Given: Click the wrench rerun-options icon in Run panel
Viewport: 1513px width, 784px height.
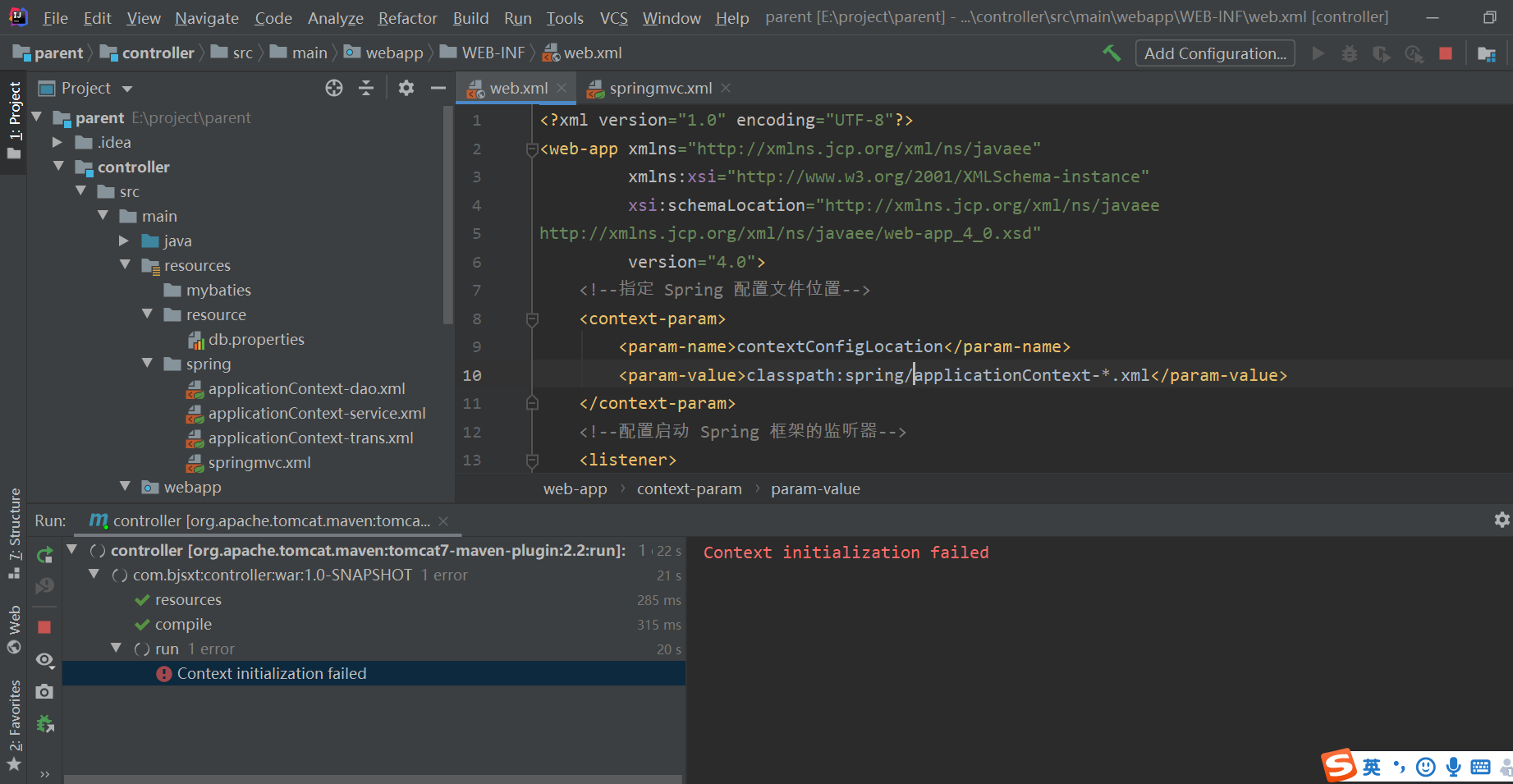Looking at the screenshot, I should (x=45, y=586).
